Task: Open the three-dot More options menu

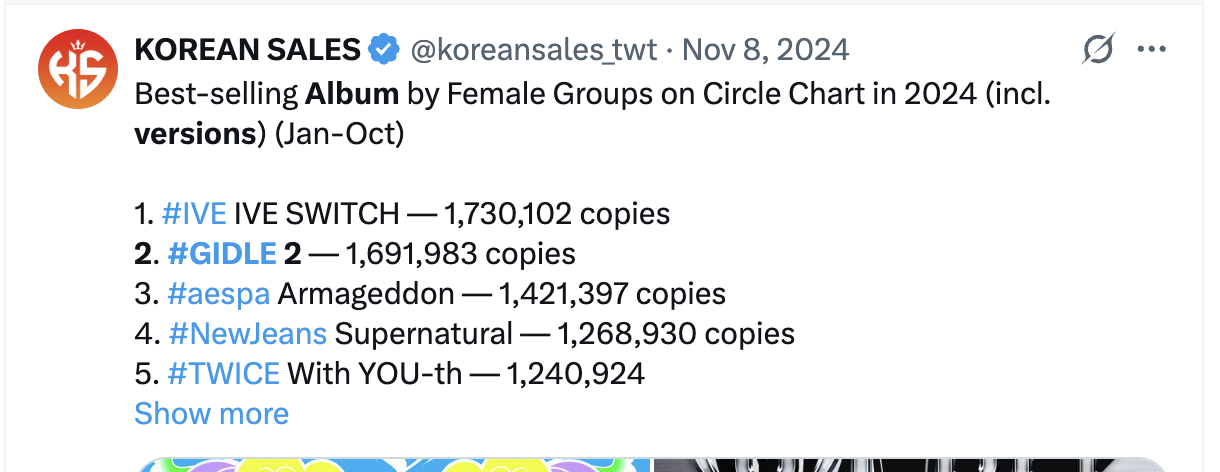Action: 1152,49
